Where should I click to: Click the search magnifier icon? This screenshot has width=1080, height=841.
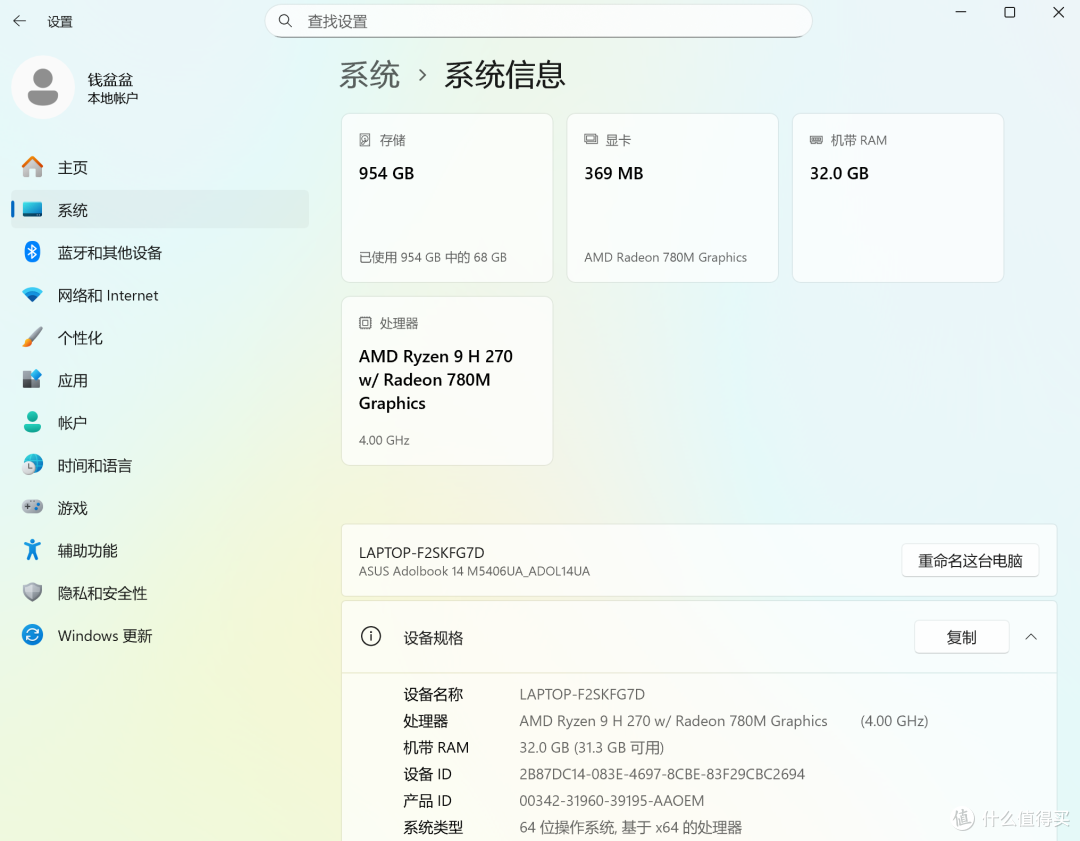point(284,21)
